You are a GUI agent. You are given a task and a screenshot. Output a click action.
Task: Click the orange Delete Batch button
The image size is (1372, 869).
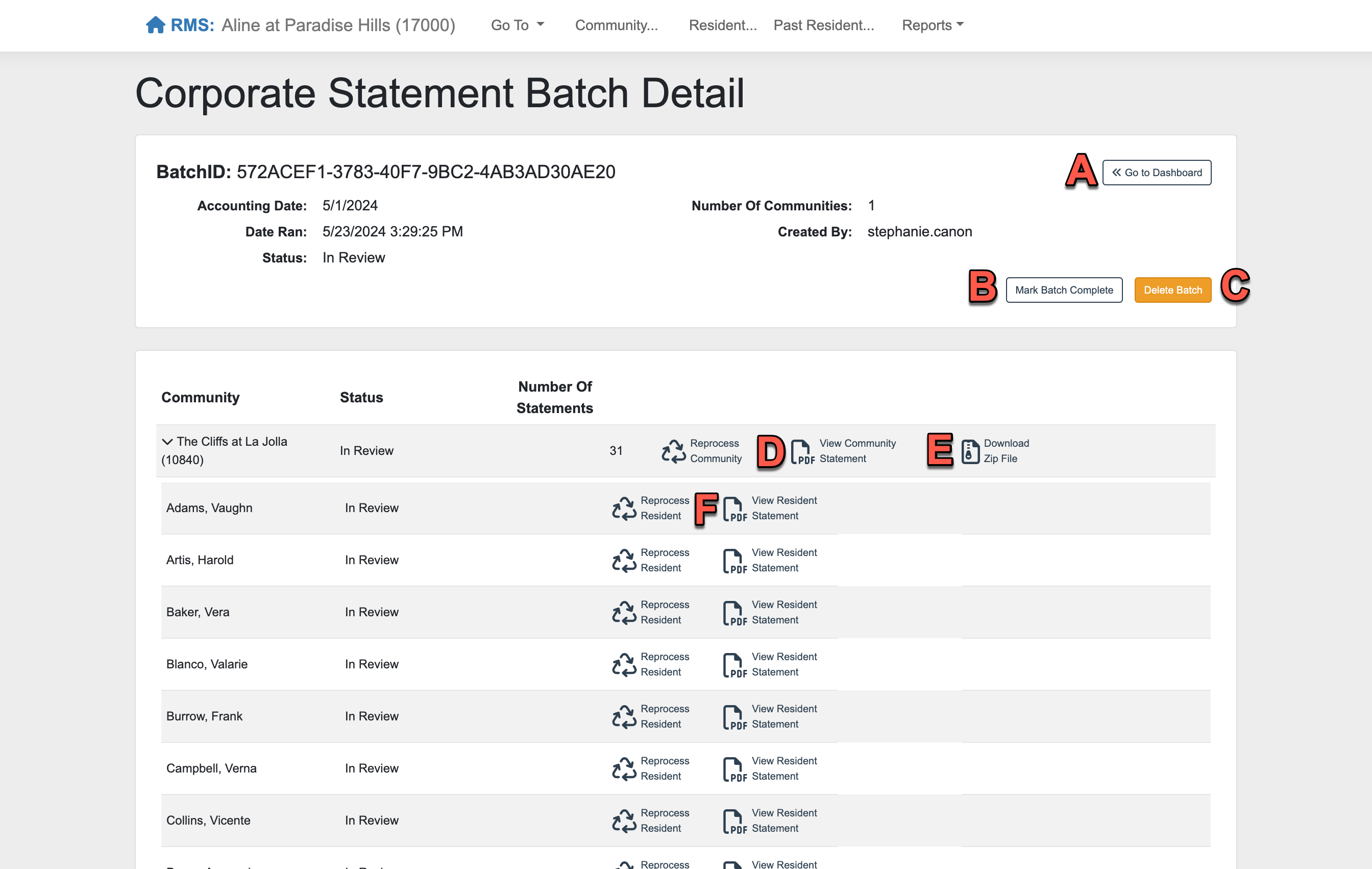click(x=1172, y=290)
